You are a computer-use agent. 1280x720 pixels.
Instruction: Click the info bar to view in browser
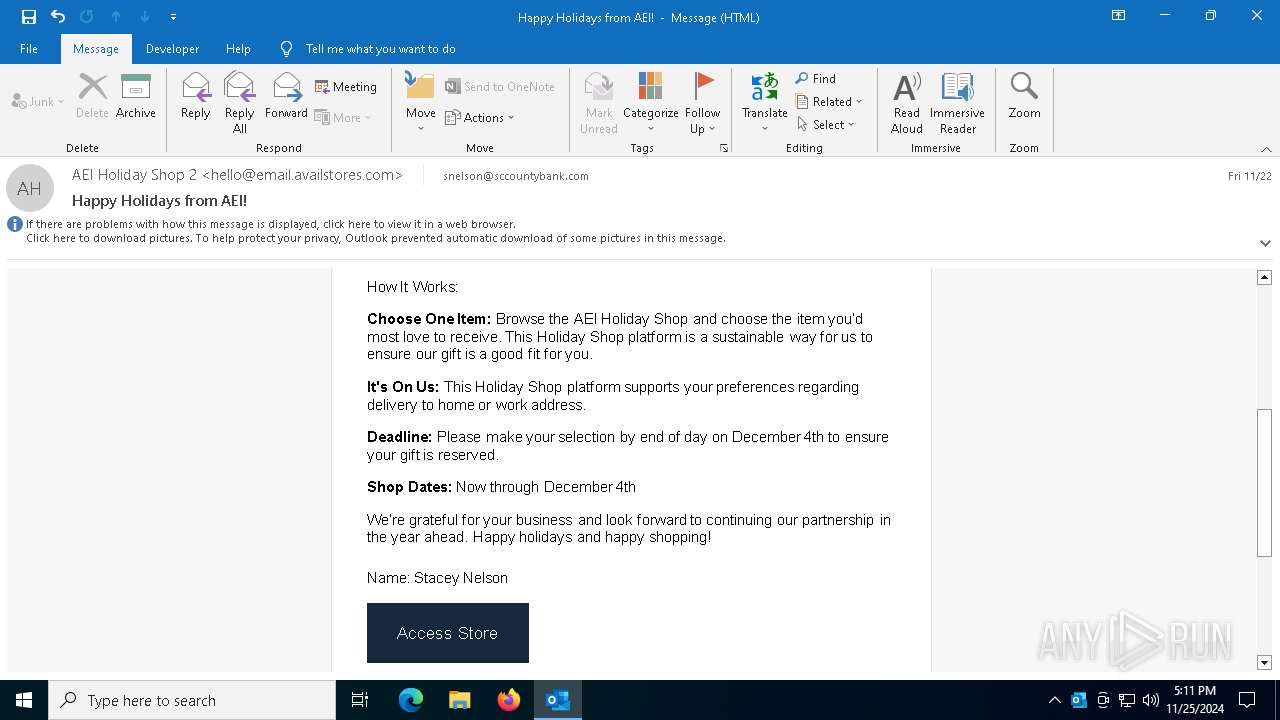point(271,224)
